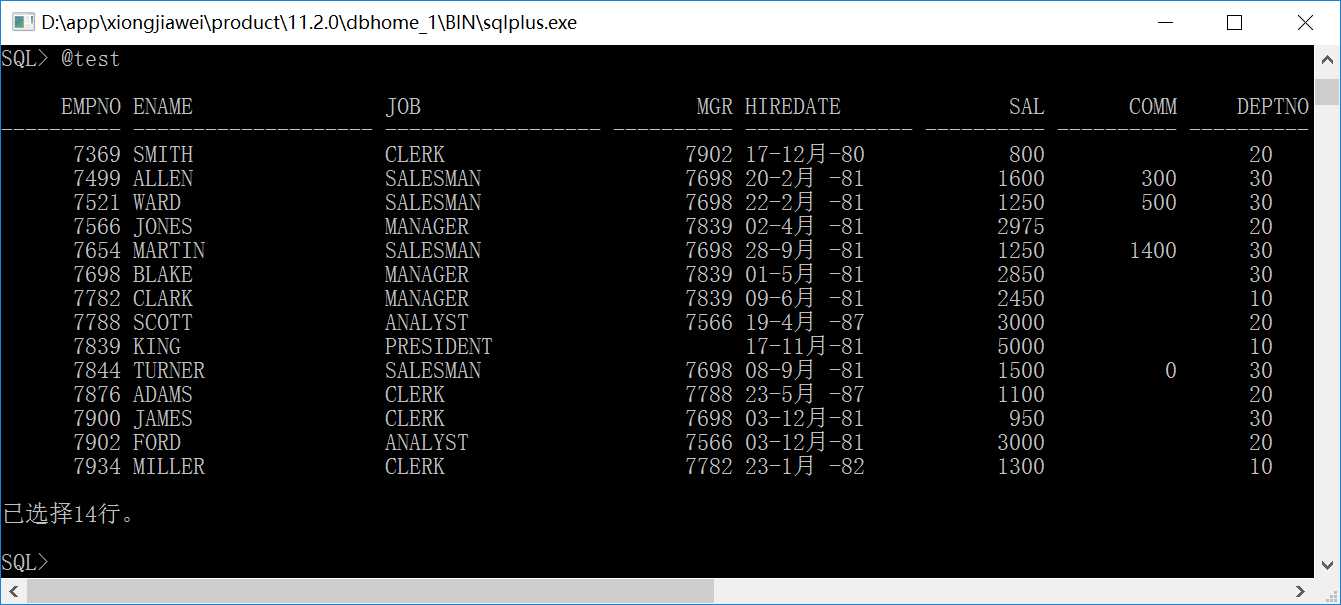Select employee name SMITH
Viewport: 1341px width, 605px height.
[163, 155]
